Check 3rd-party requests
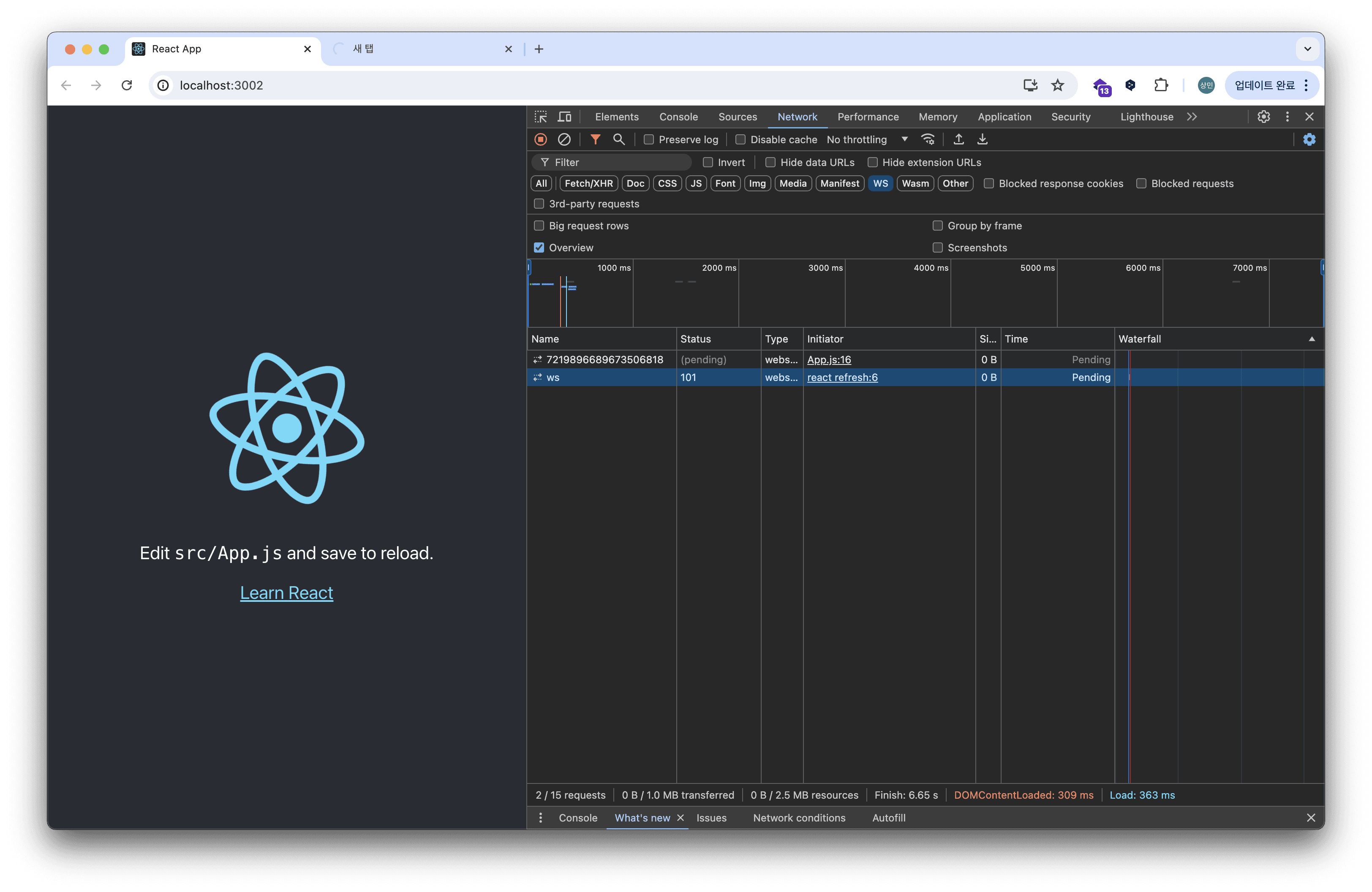1372x892 pixels. 539,204
